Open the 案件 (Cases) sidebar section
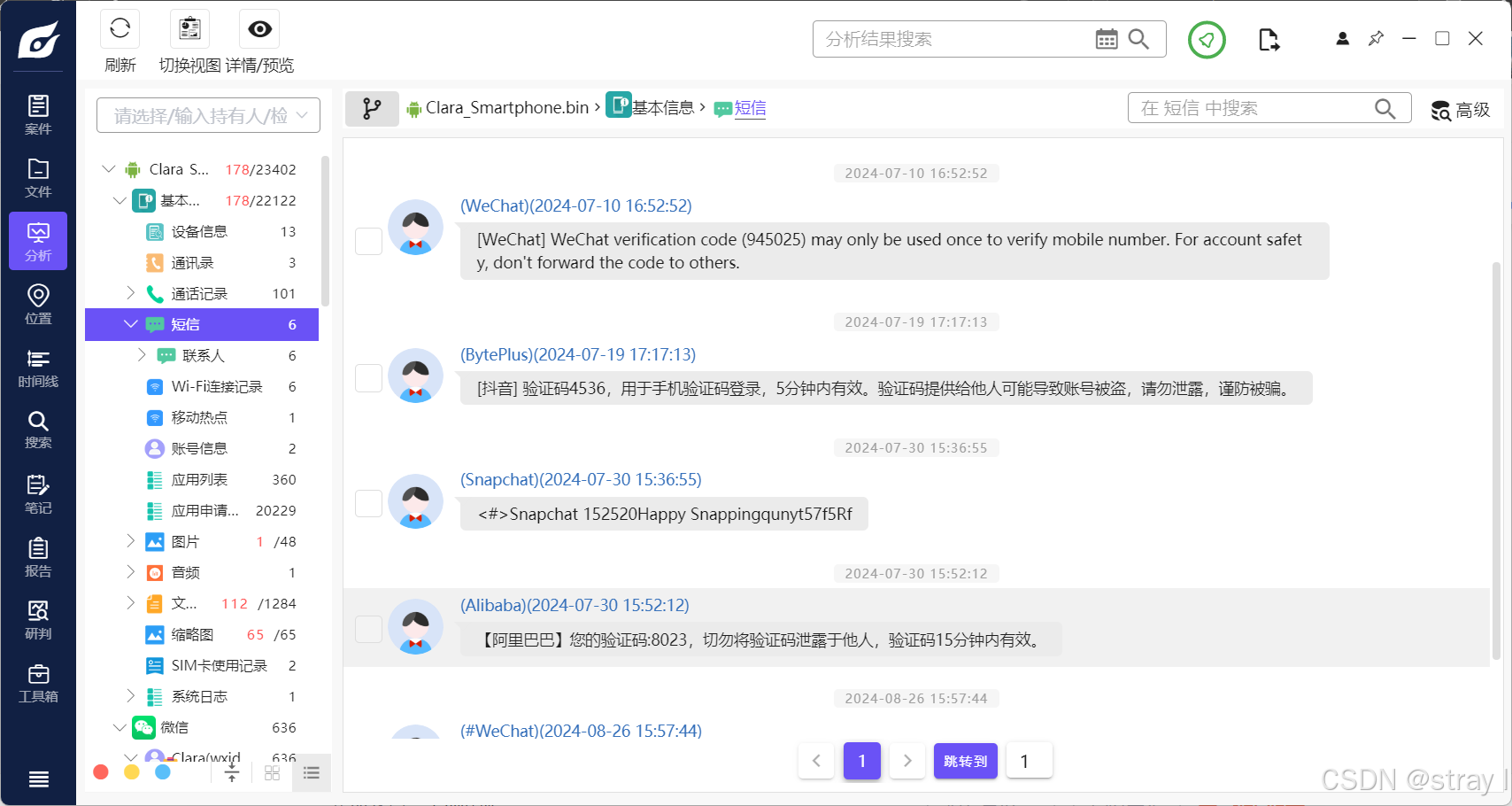 coord(38,115)
